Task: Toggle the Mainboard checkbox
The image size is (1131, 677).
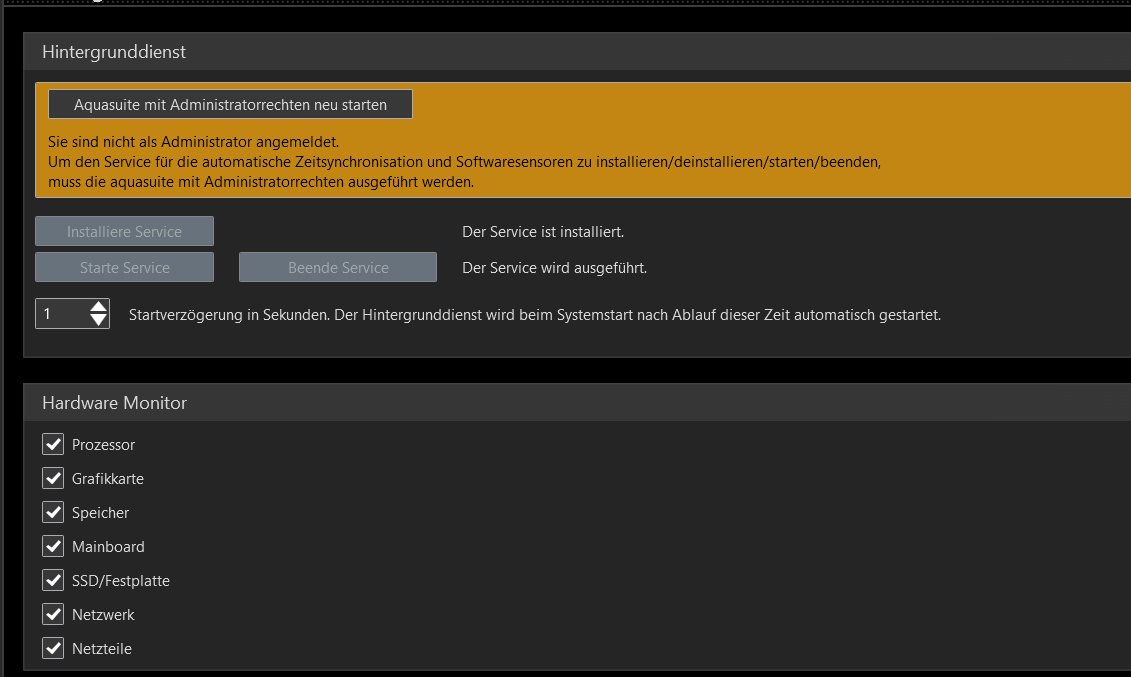Action: pos(53,546)
